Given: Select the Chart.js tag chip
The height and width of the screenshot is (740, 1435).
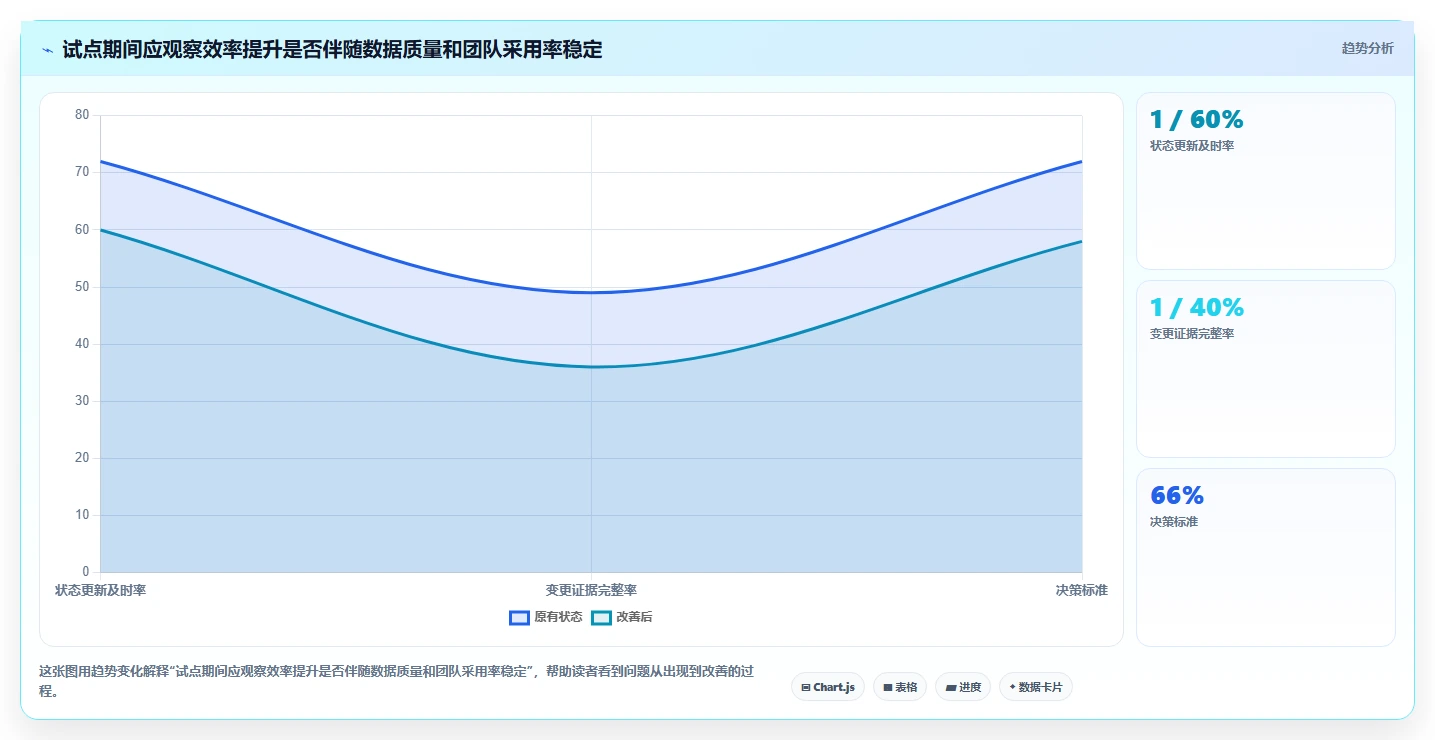Looking at the screenshot, I should point(828,687).
